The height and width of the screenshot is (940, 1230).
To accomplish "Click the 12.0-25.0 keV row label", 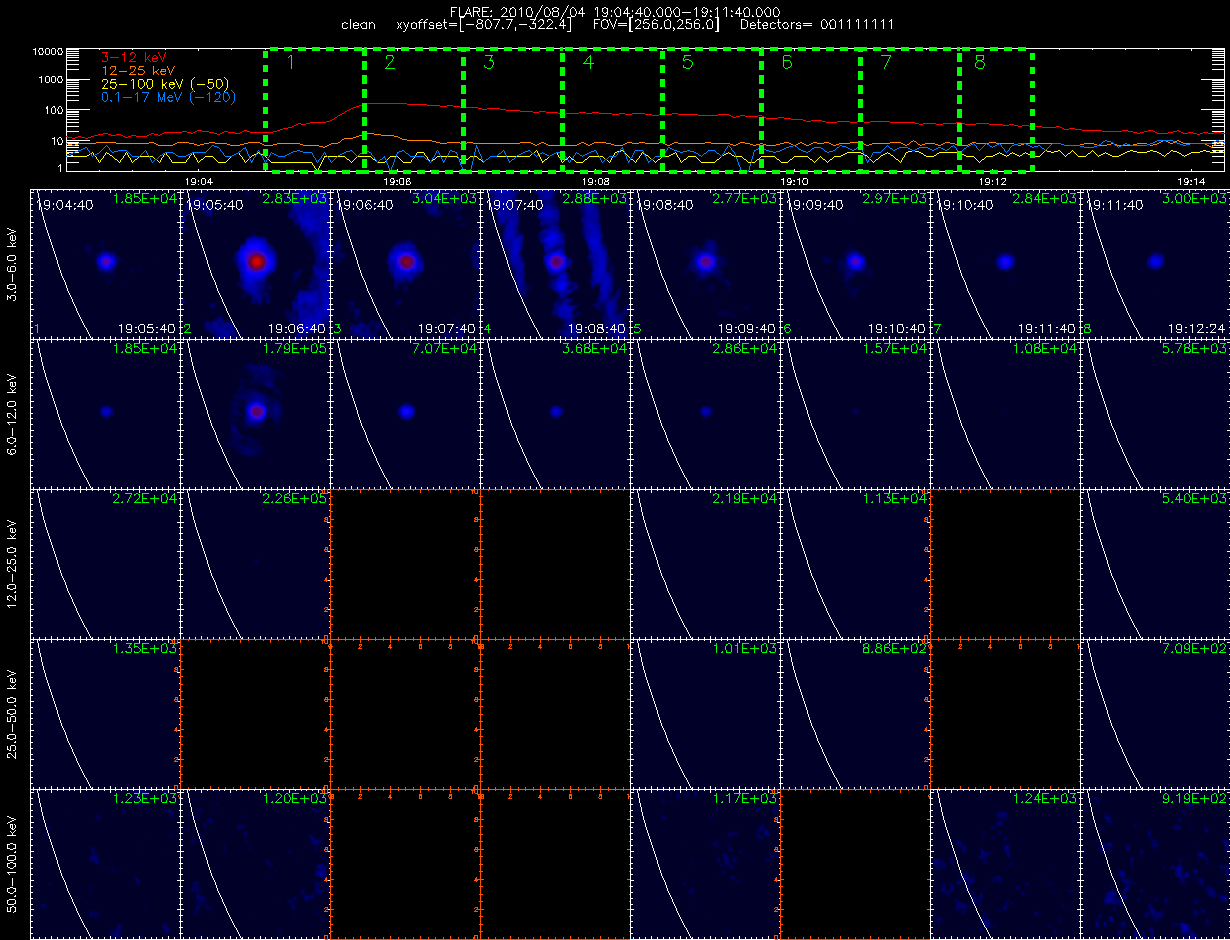I will 12,563.
